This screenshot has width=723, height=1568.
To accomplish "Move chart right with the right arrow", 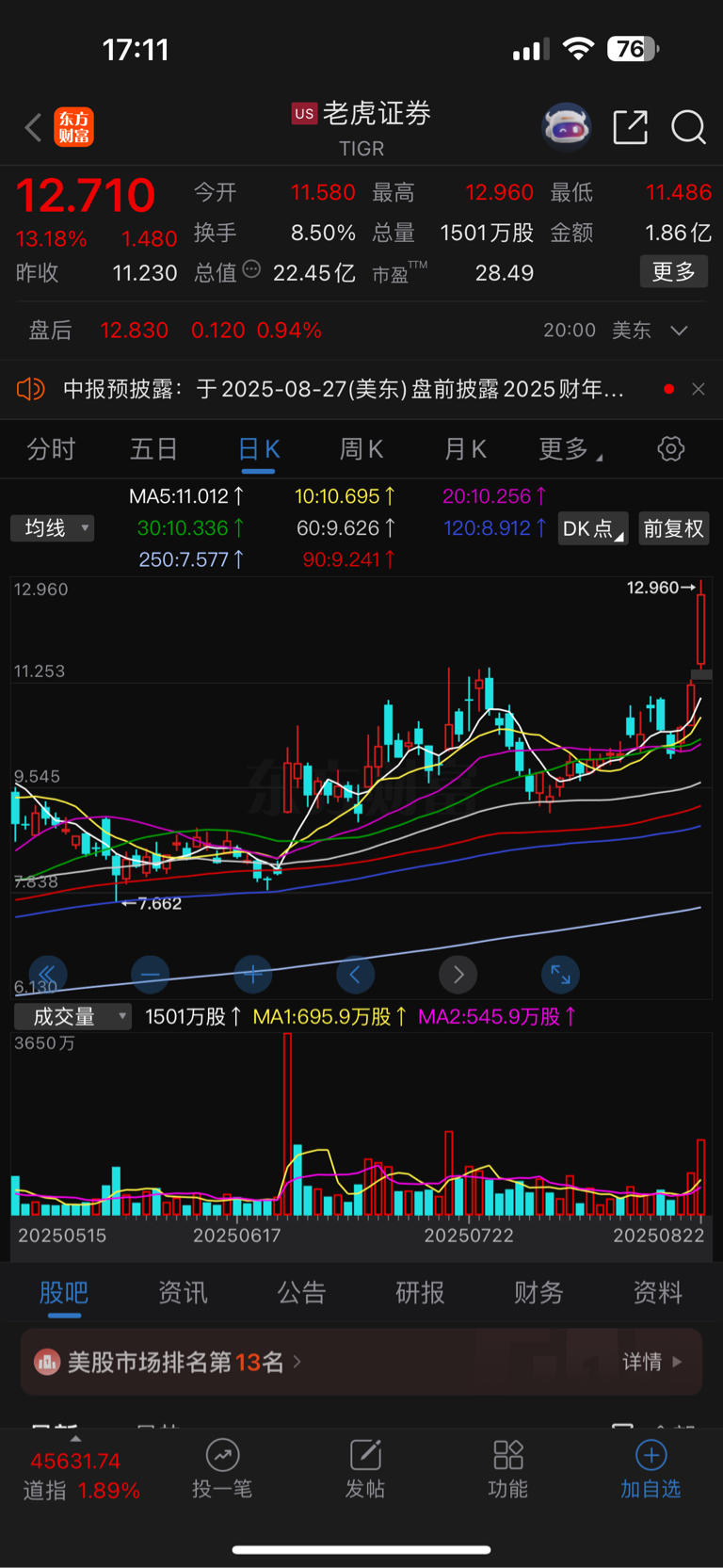I will pyautogui.click(x=458, y=974).
